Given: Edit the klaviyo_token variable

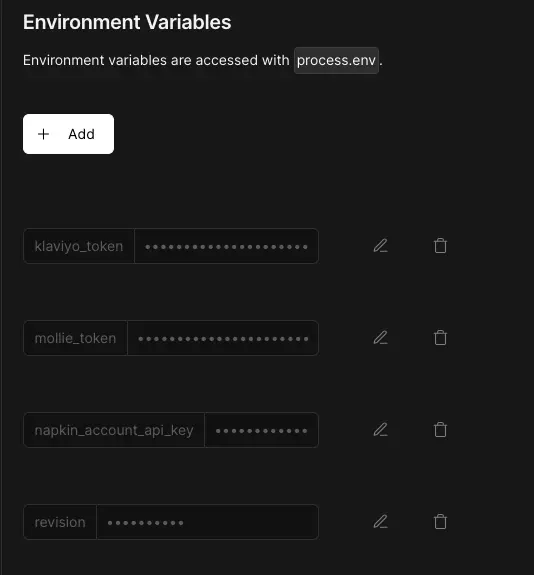Looking at the screenshot, I should [x=381, y=246].
